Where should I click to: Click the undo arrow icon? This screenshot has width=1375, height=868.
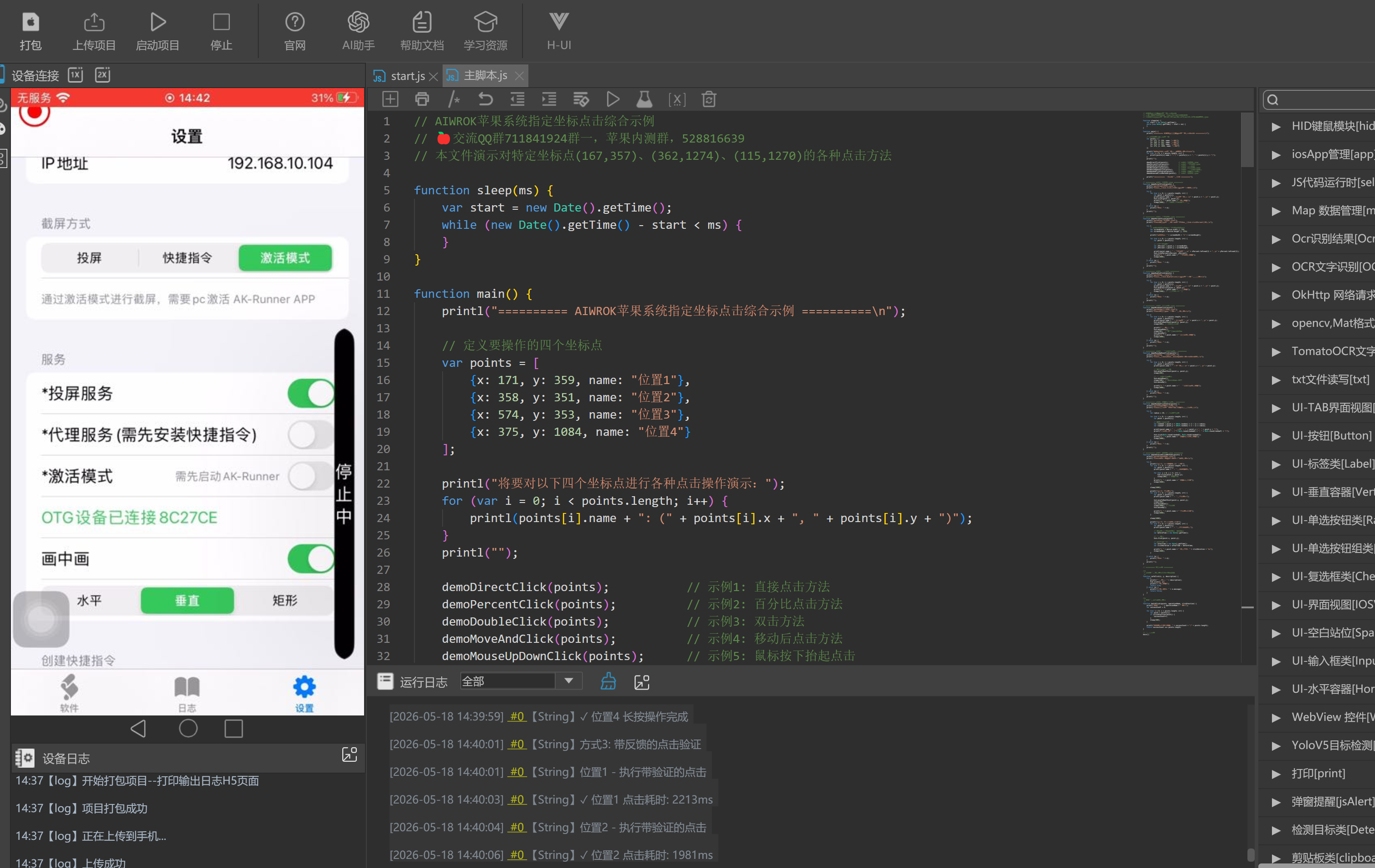coord(485,99)
